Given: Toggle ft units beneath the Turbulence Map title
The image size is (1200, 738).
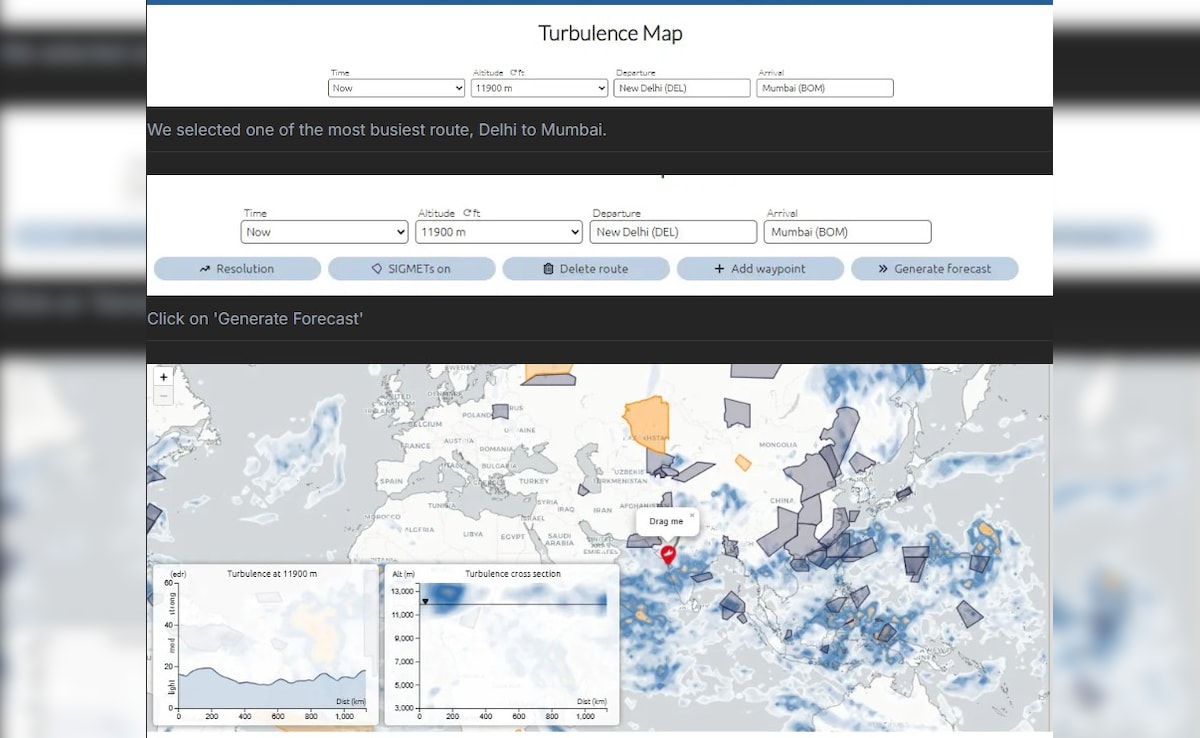Looking at the screenshot, I should [517, 72].
